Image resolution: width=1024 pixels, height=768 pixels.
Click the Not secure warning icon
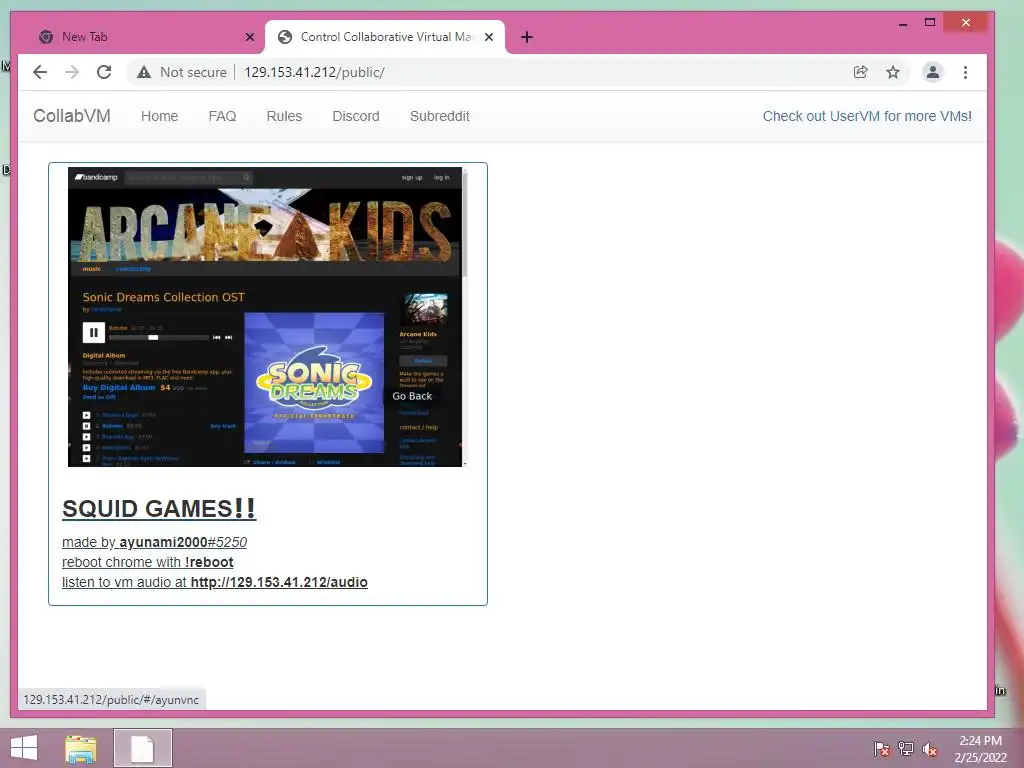(x=144, y=72)
